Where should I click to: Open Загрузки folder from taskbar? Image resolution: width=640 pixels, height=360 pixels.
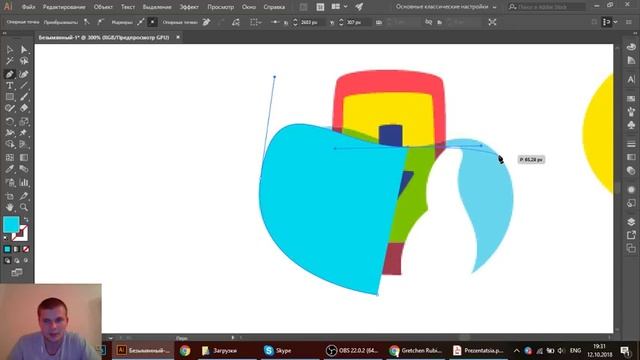coord(220,351)
